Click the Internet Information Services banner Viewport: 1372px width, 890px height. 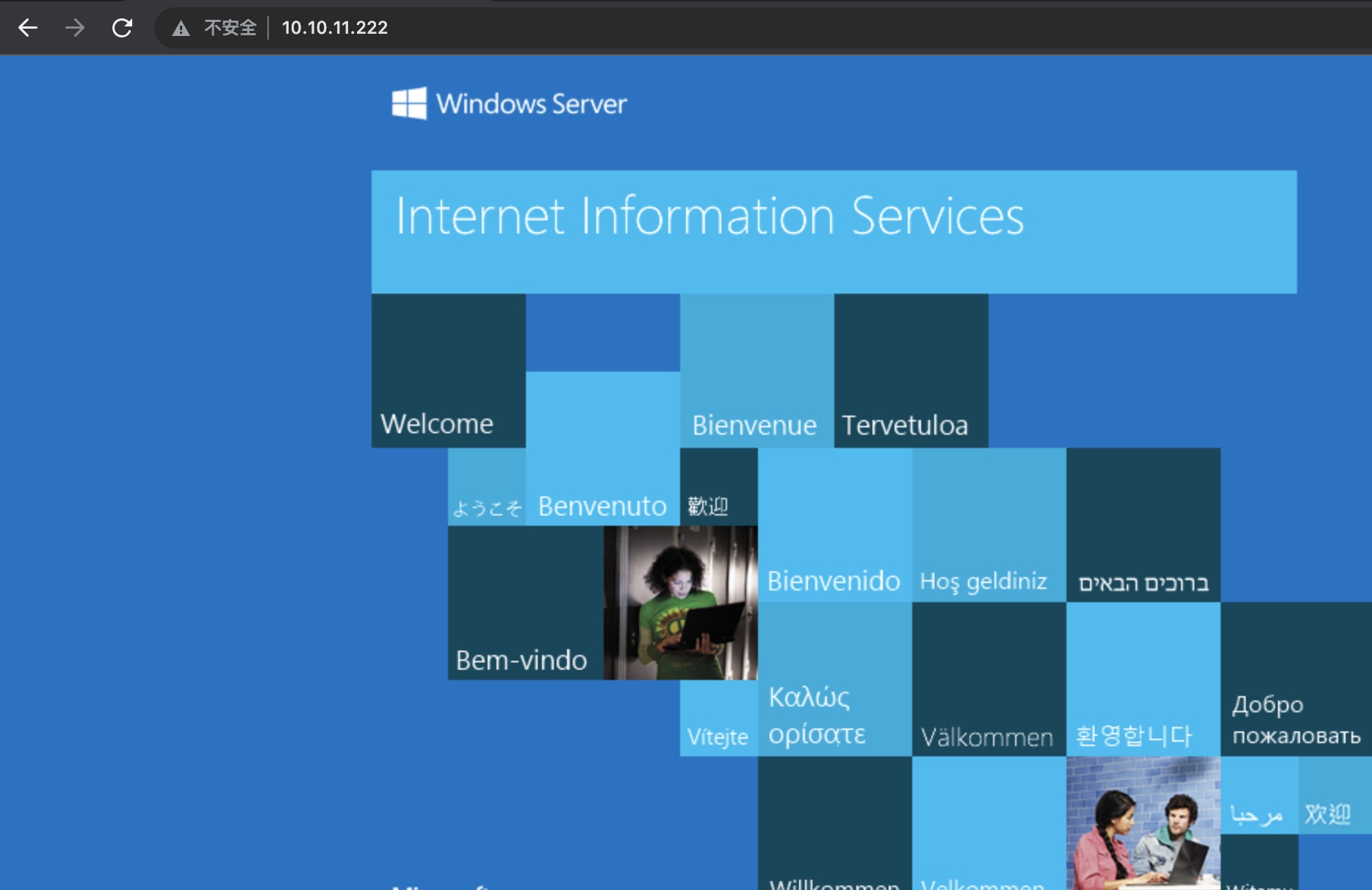[834, 232]
